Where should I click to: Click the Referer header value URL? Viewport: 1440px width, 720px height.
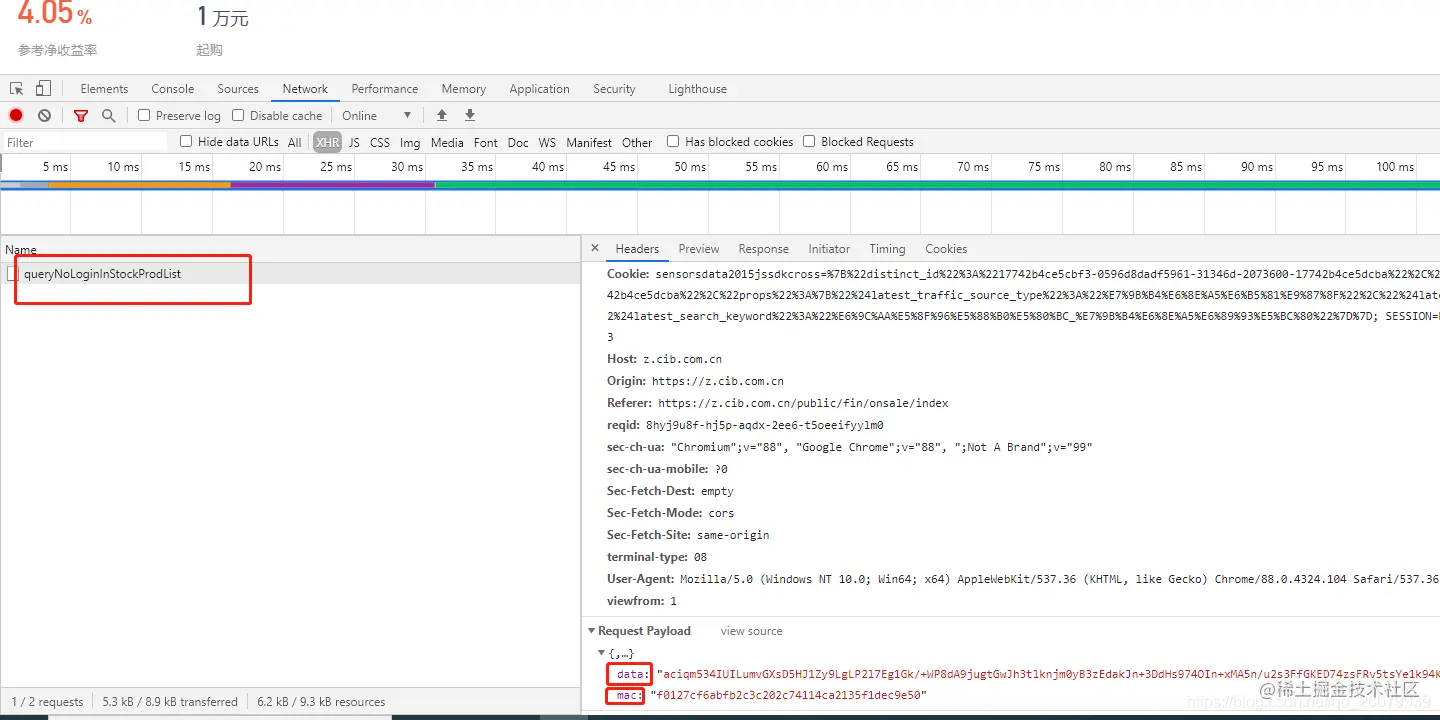[x=803, y=403]
